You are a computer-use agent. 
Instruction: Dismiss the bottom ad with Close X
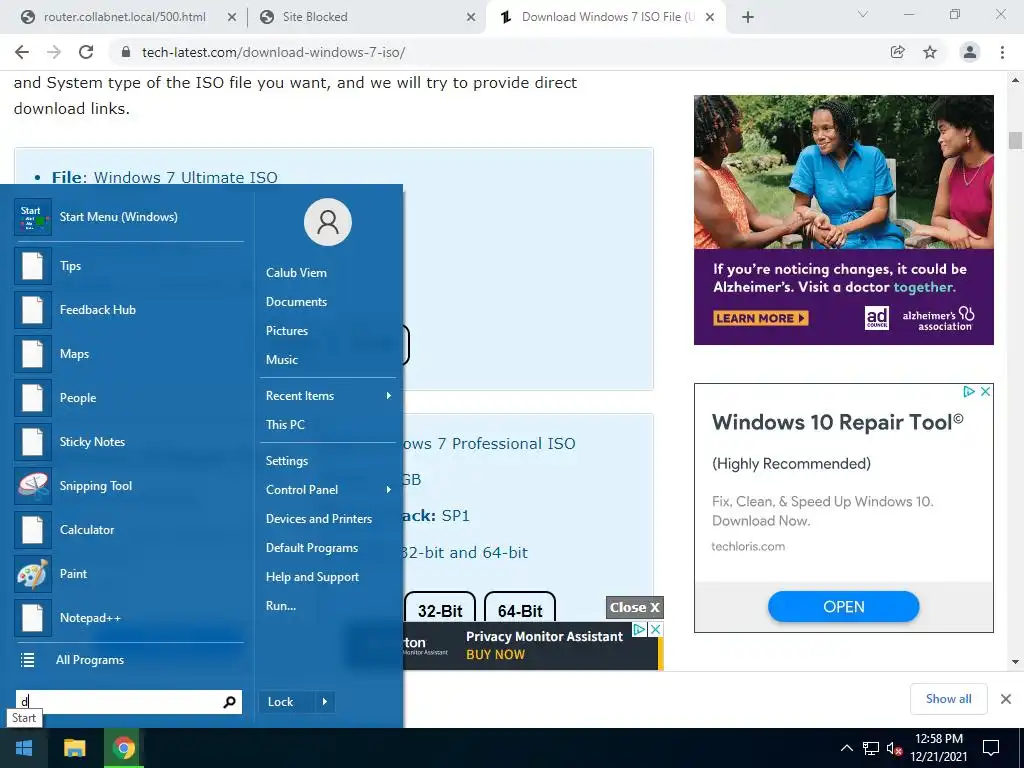tap(635, 607)
